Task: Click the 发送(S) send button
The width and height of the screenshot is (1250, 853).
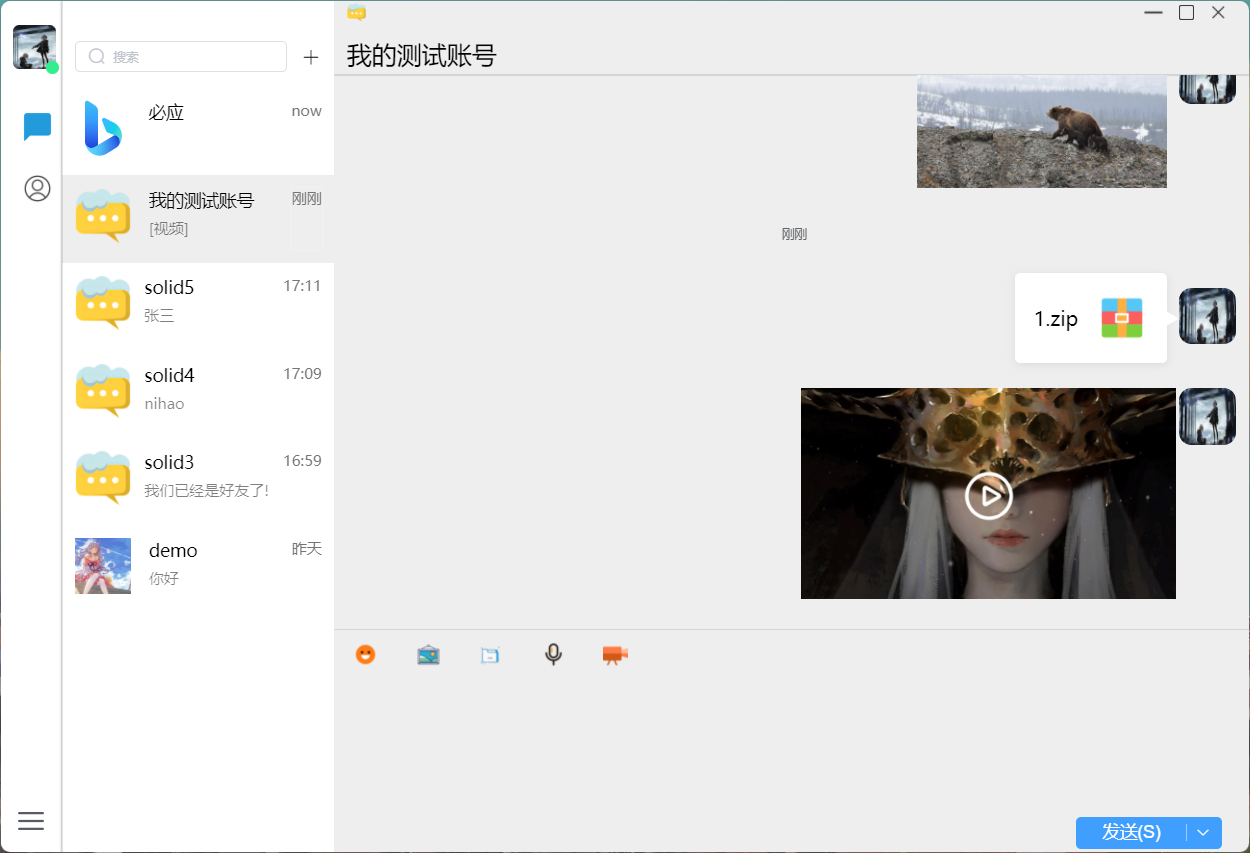Action: (1131, 832)
